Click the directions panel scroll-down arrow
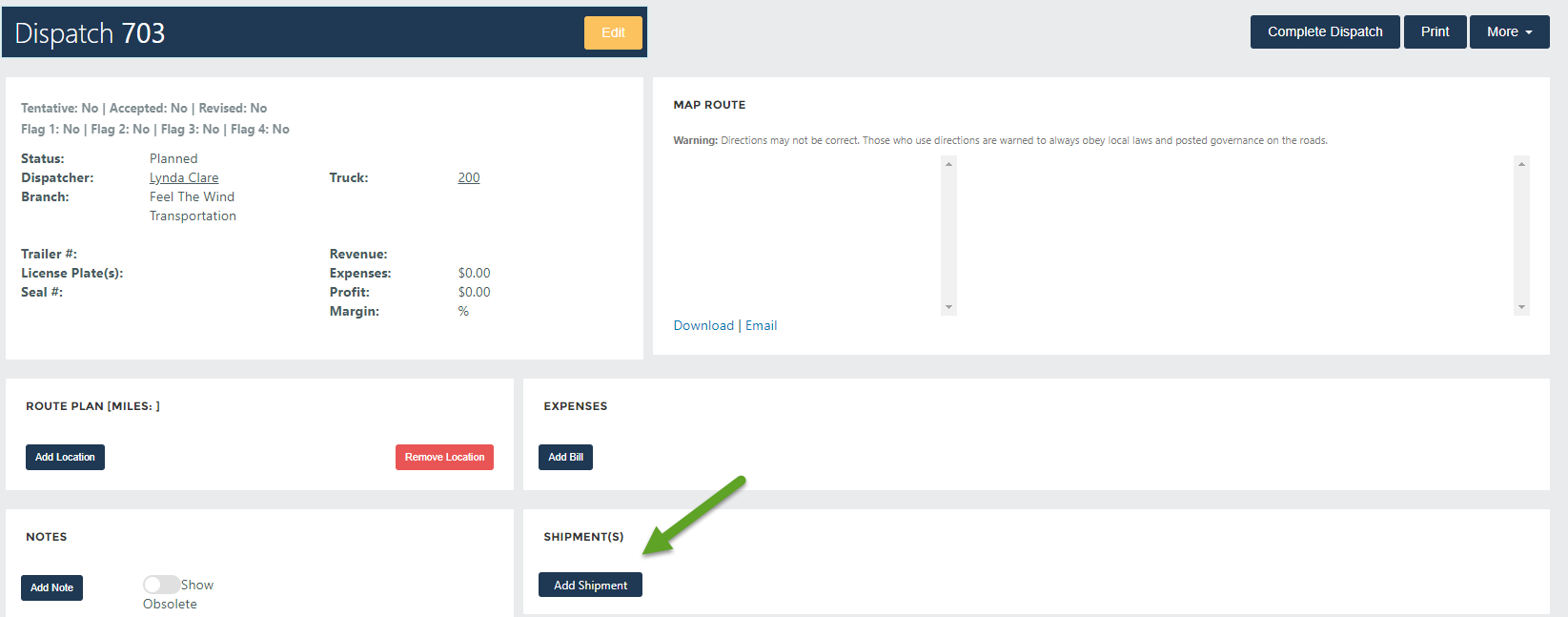Image resolution: width=1568 pixels, height=617 pixels. click(x=948, y=307)
